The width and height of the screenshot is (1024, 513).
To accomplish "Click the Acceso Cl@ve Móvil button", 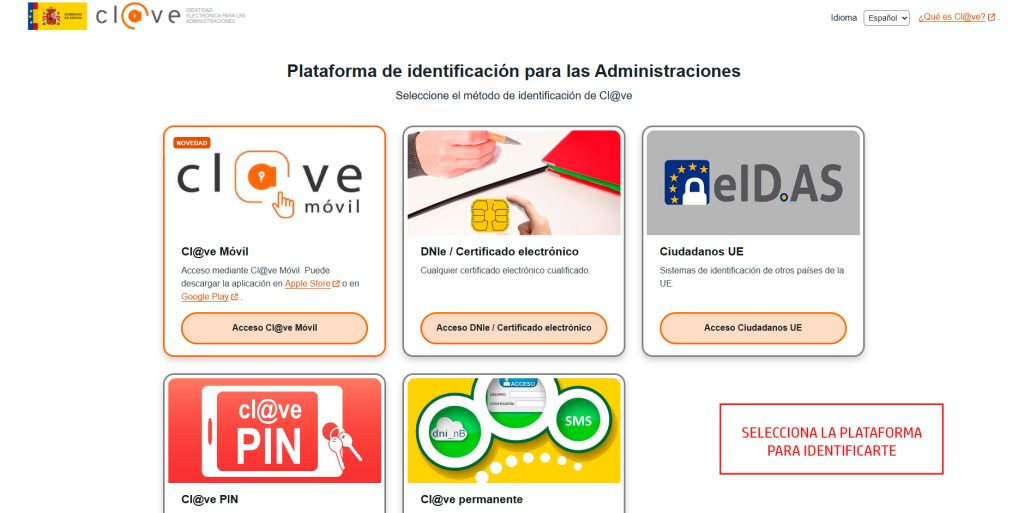I will [x=274, y=328].
